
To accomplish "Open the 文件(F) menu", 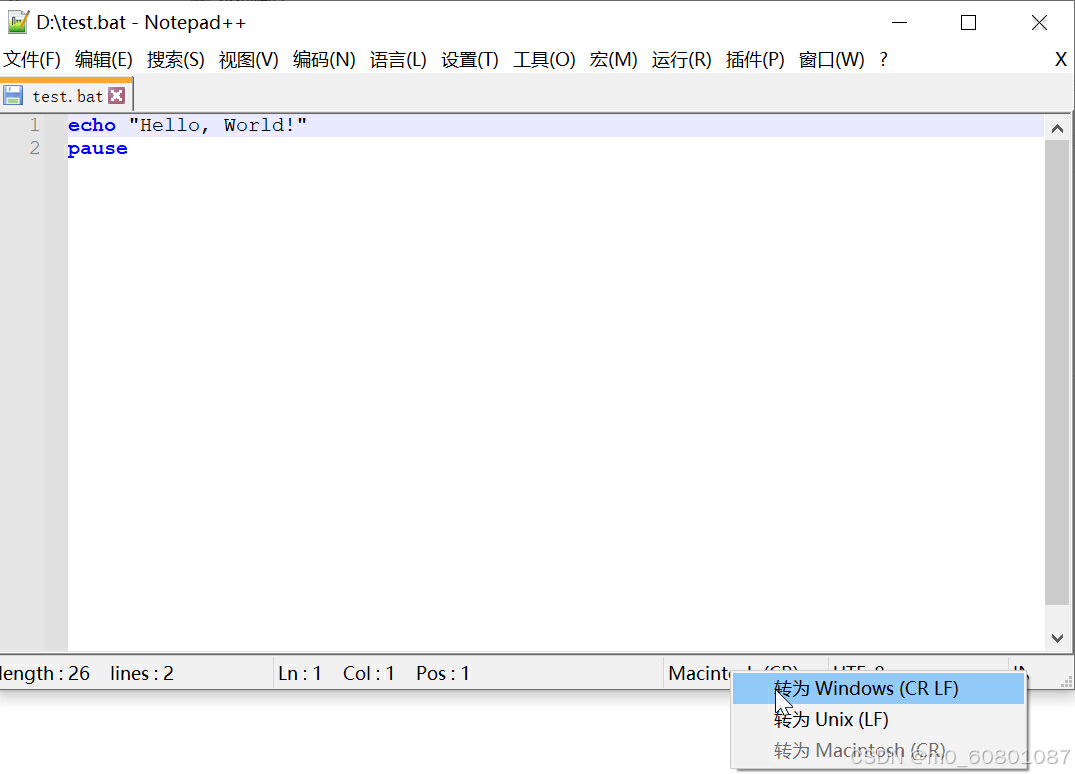I will click(32, 59).
